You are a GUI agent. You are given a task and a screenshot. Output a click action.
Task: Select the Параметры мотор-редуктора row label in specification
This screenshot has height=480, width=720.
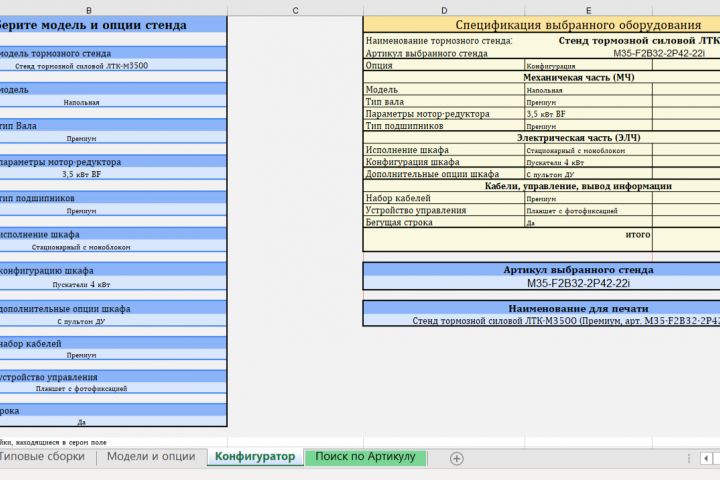coord(444,113)
